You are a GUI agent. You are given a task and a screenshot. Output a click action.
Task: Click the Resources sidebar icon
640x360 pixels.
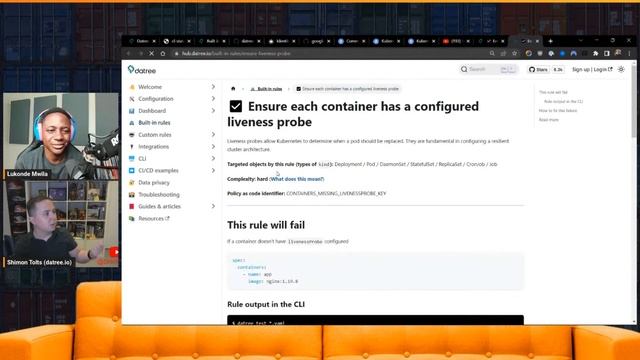132,218
